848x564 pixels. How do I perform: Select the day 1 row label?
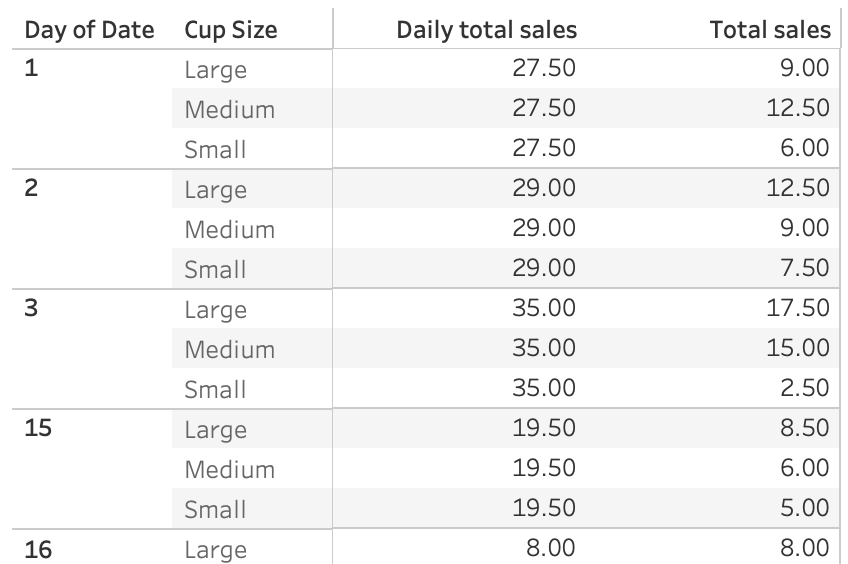[31, 70]
